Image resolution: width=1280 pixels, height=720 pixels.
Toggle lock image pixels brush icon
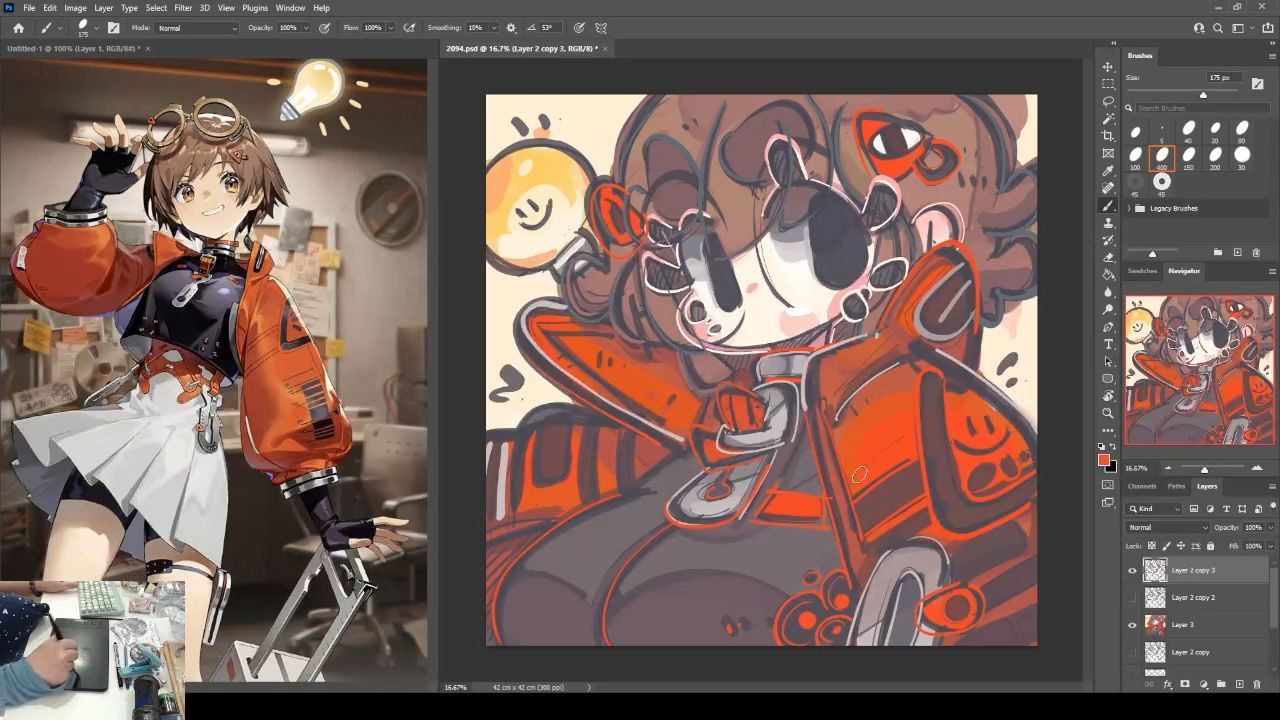click(x=1166, y=546)
